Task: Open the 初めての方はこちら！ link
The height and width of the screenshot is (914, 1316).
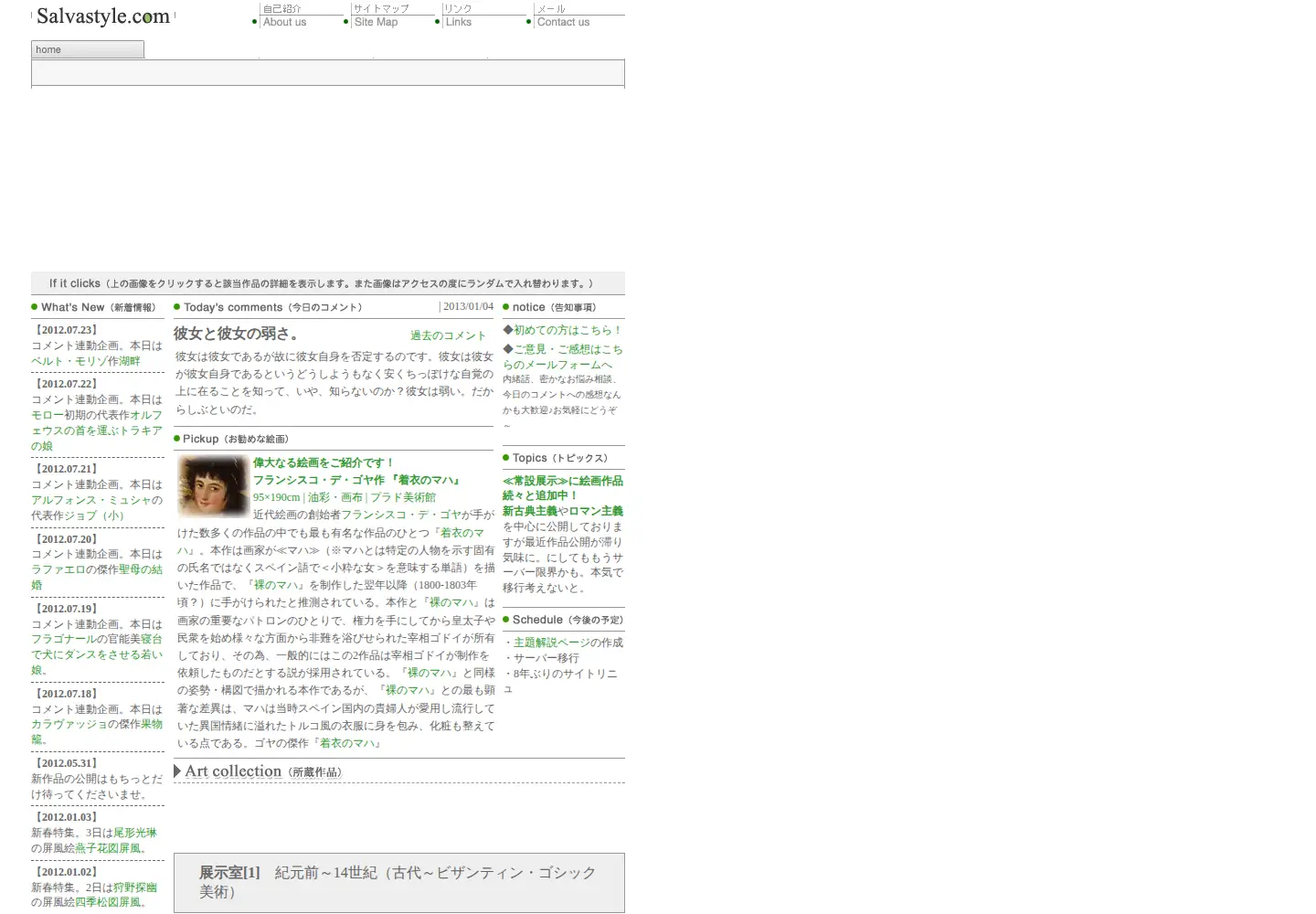Action: point(568,330)
